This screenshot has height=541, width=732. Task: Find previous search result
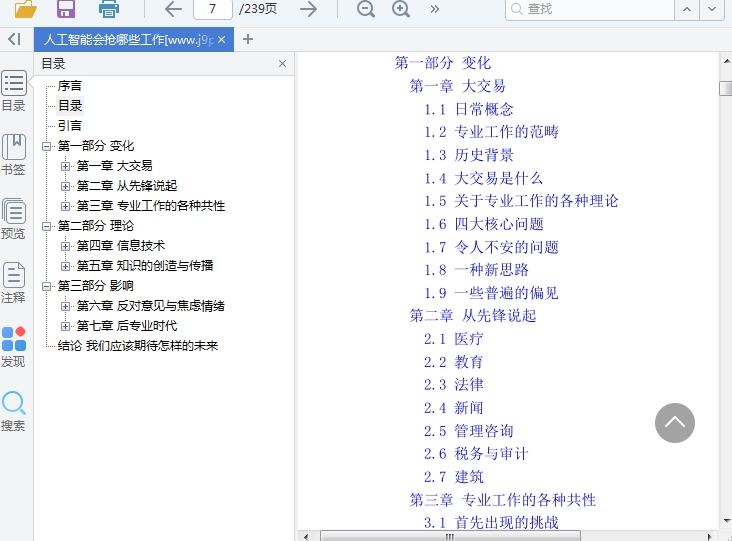(687, 9)
